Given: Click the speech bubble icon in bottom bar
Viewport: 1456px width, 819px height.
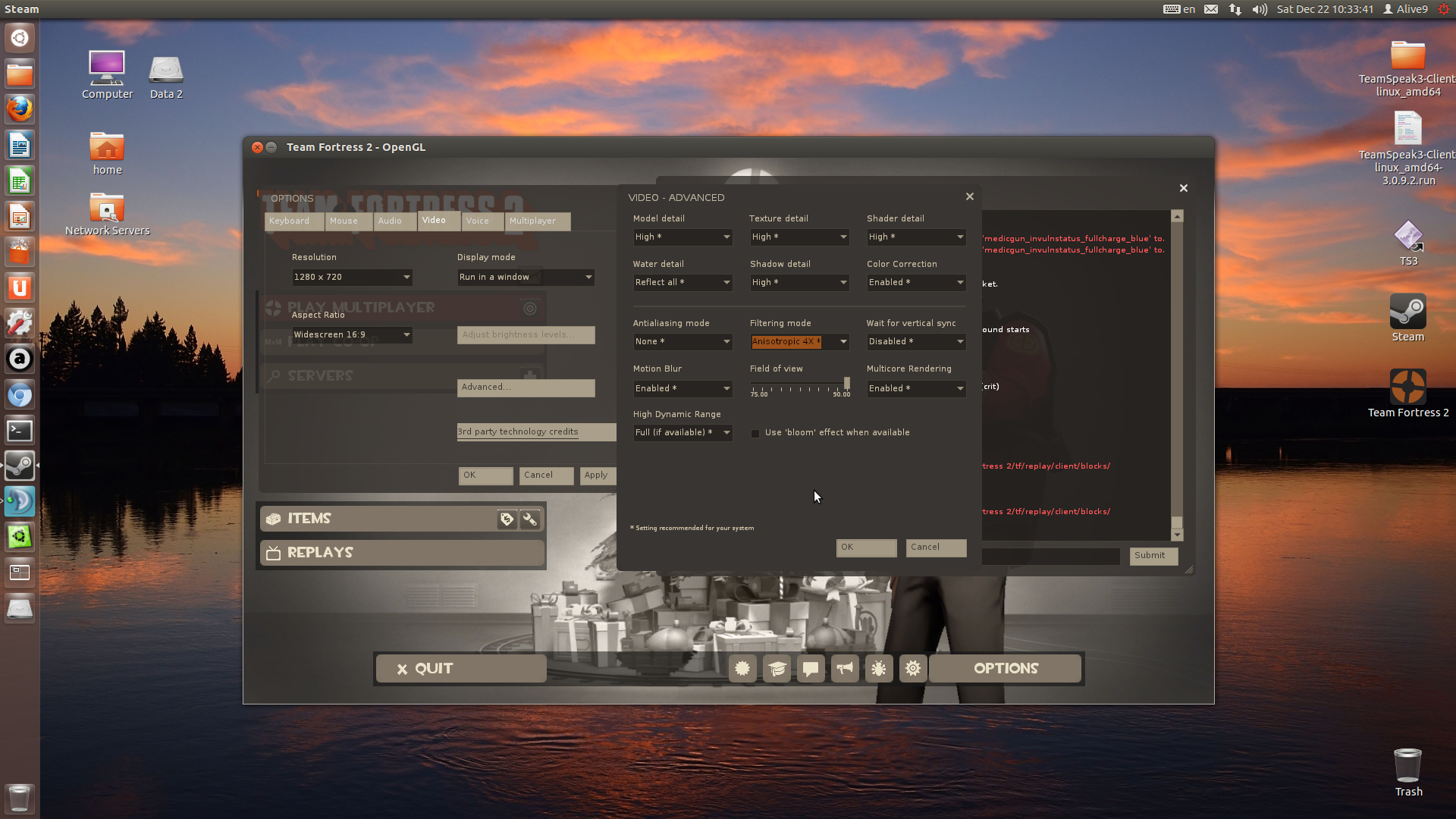Looking at the screenshot, I should [811, 669].
